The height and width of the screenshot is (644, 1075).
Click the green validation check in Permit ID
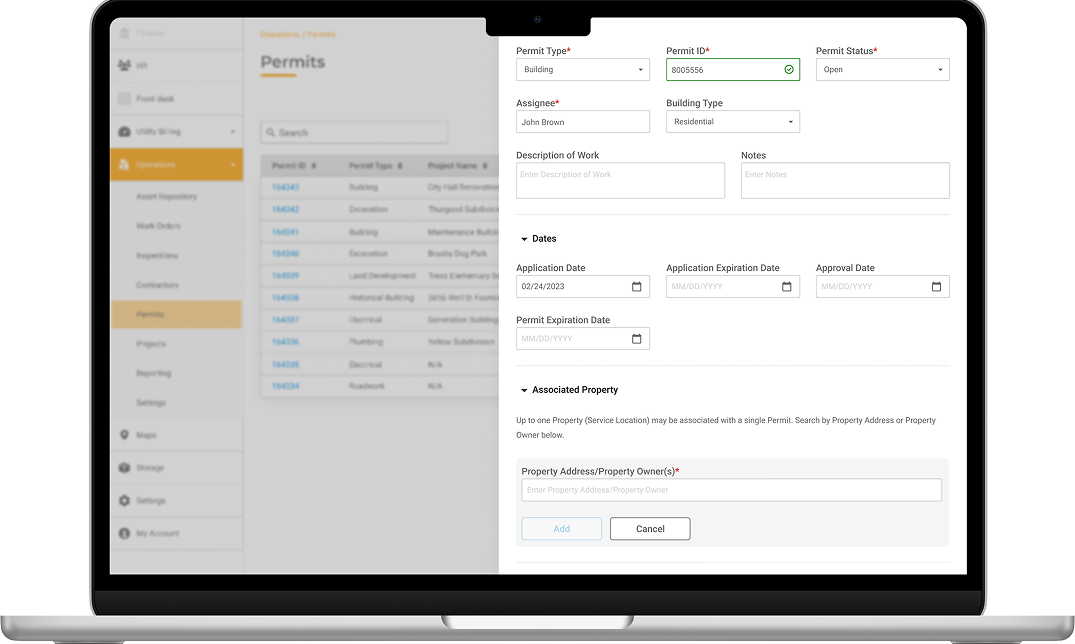[x=788, y=69]
